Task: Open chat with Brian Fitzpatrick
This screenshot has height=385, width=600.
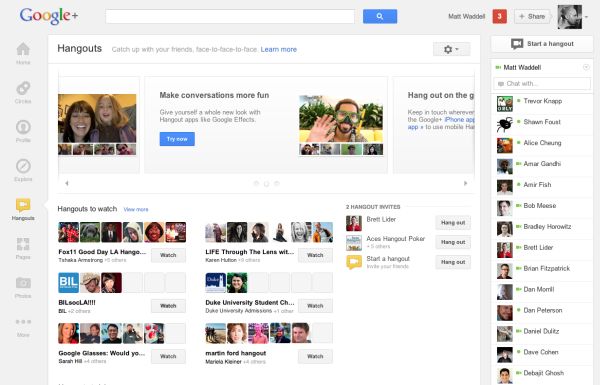Action: [543, 271]
